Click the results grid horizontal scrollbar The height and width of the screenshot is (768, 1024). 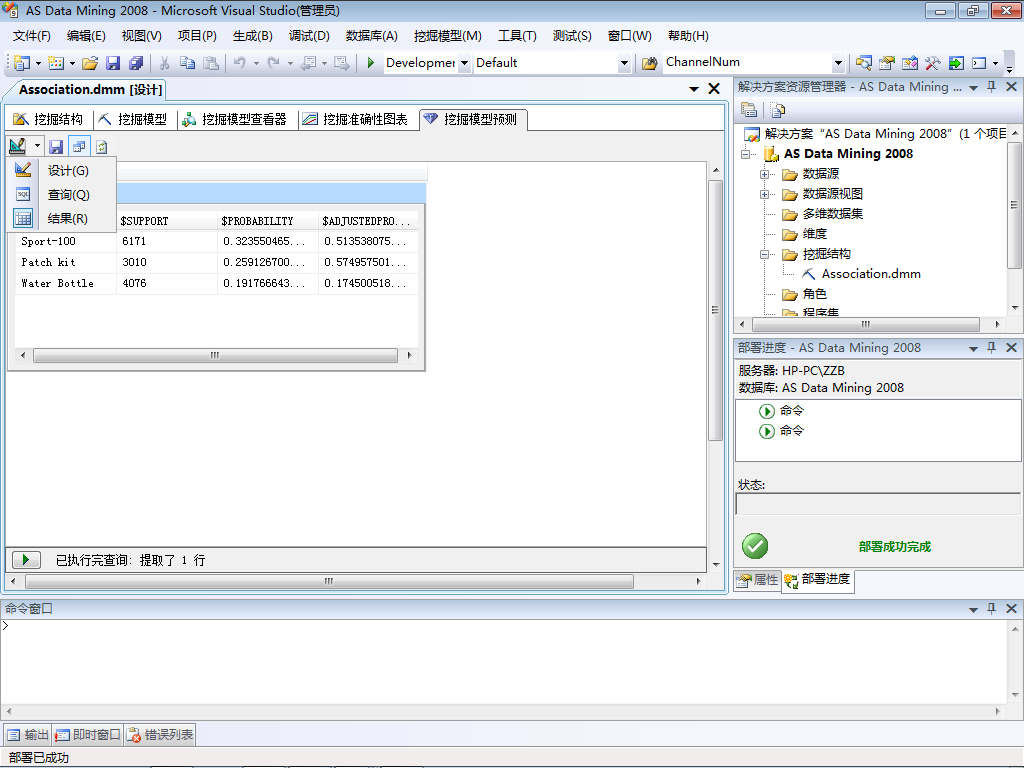pos(216,355)
